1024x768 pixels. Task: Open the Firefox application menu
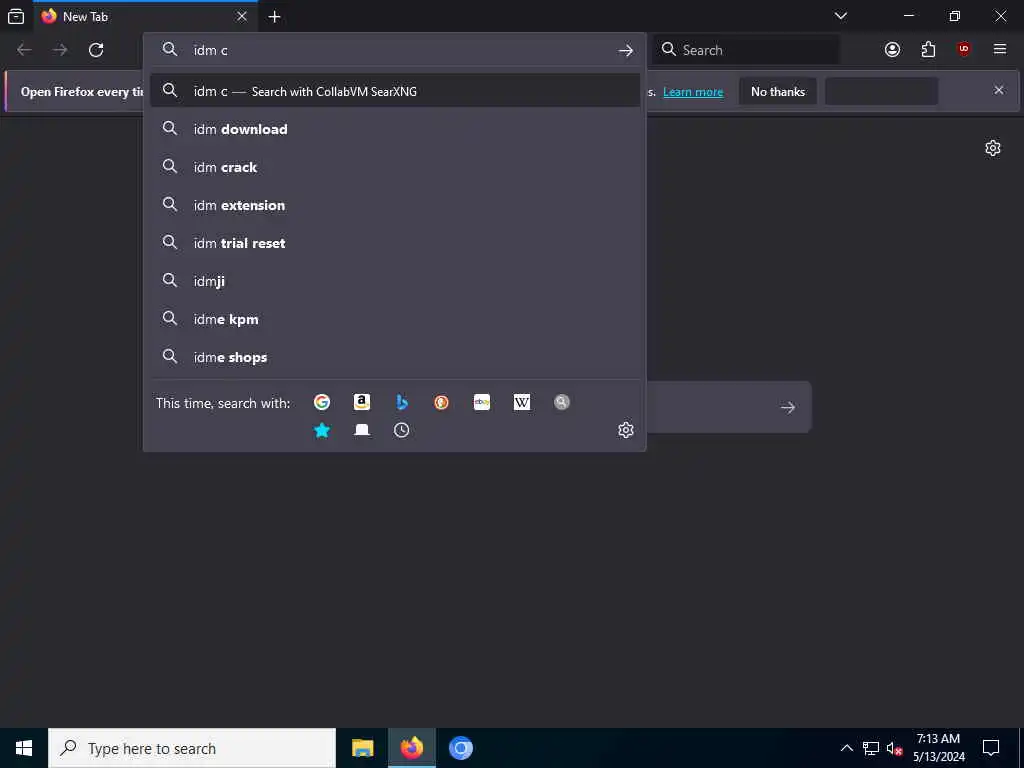coord(1000,50)
